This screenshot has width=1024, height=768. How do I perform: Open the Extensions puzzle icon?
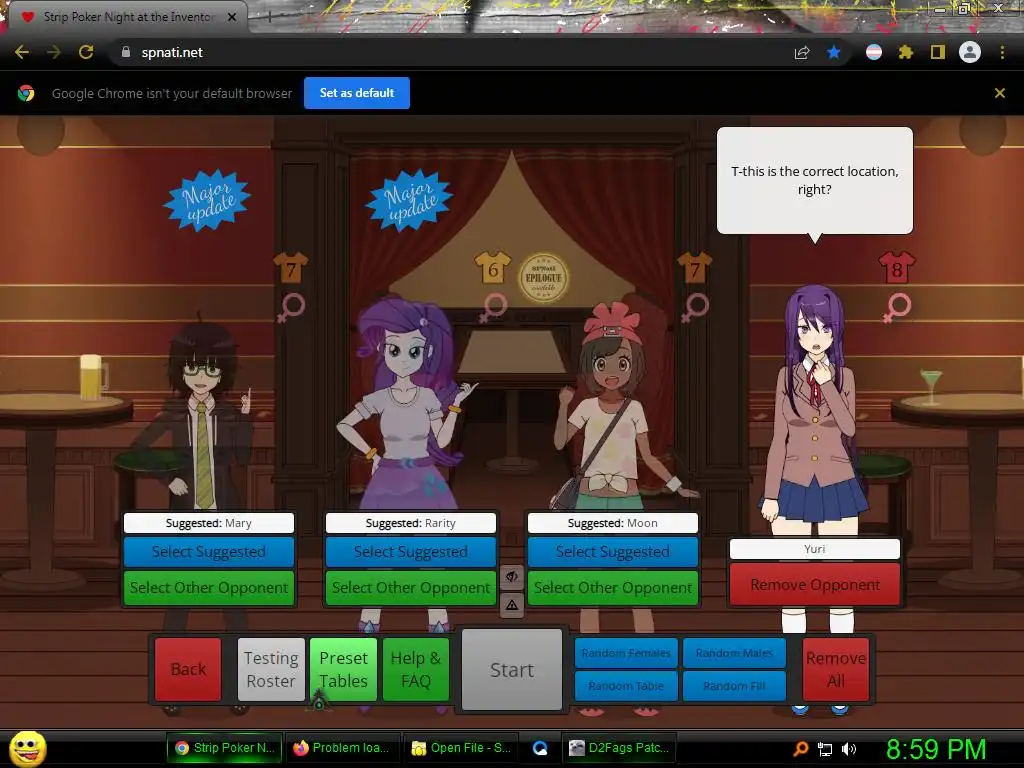pos(905,52)
